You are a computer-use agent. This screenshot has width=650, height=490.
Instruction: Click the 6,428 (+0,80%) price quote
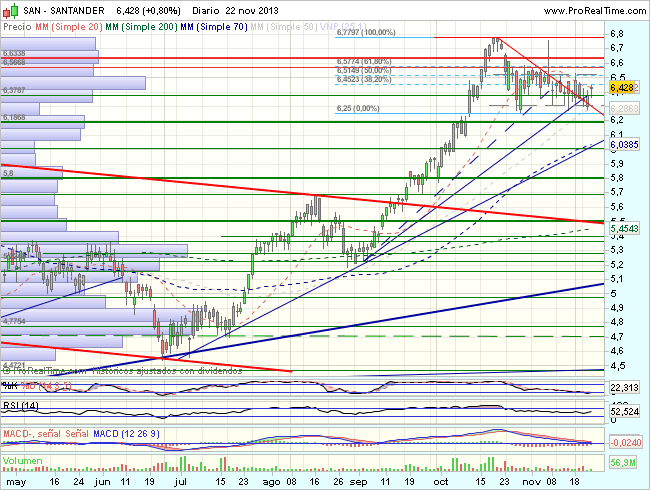[x=148, y=11]
